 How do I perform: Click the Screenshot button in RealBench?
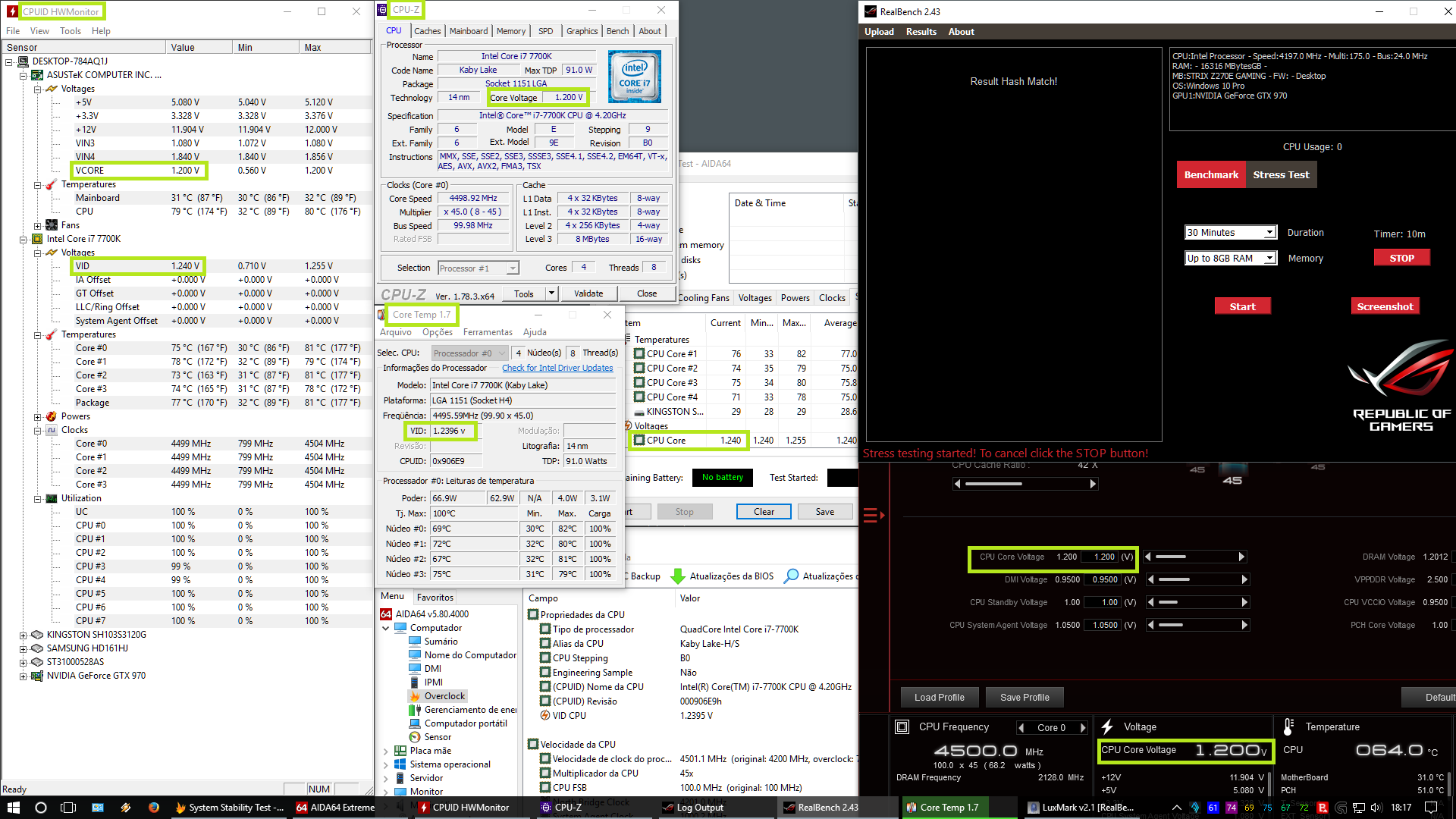click(1385, 306)
